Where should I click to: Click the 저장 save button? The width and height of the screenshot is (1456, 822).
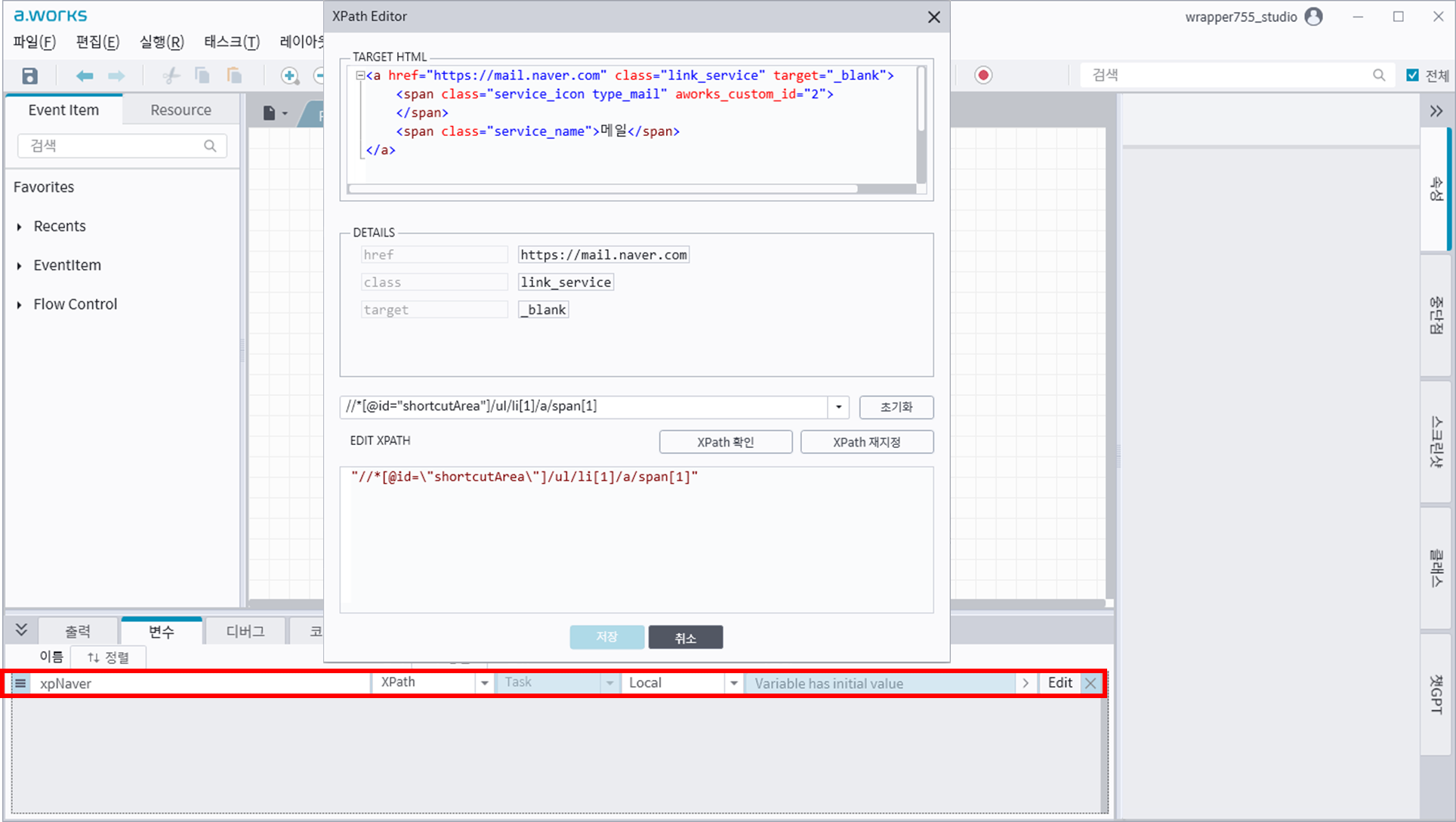607,637
